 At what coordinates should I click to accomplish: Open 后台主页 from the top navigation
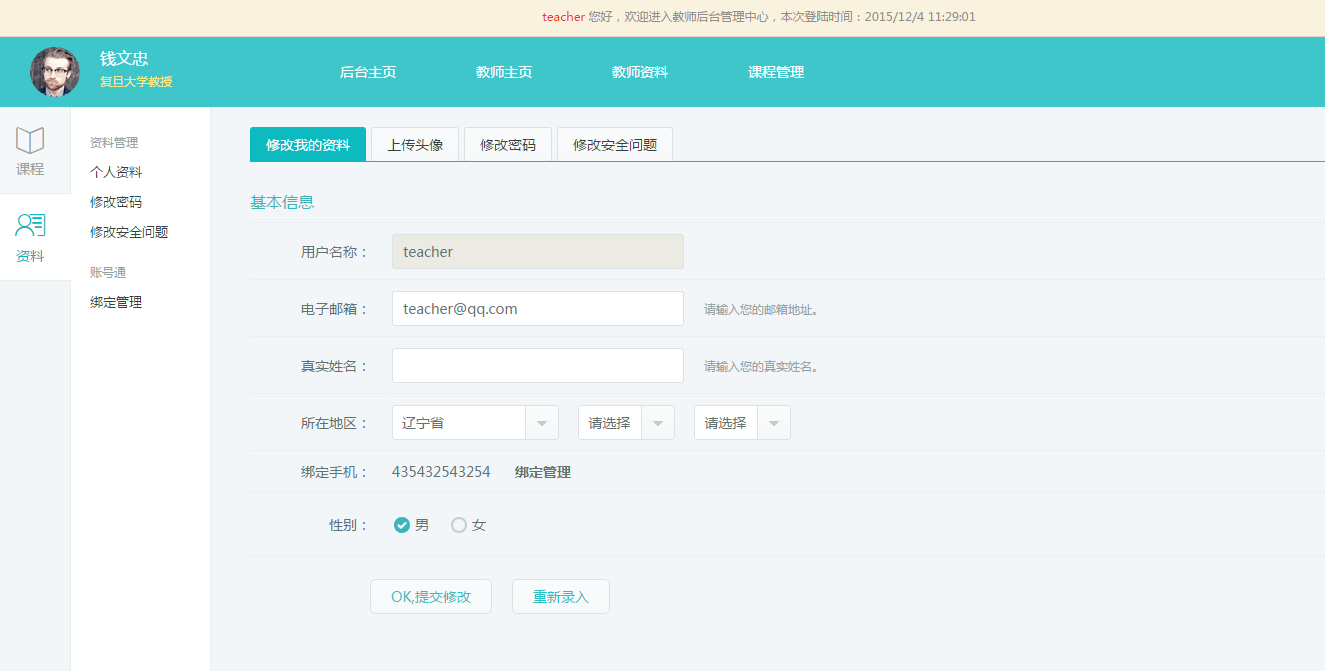367,71
